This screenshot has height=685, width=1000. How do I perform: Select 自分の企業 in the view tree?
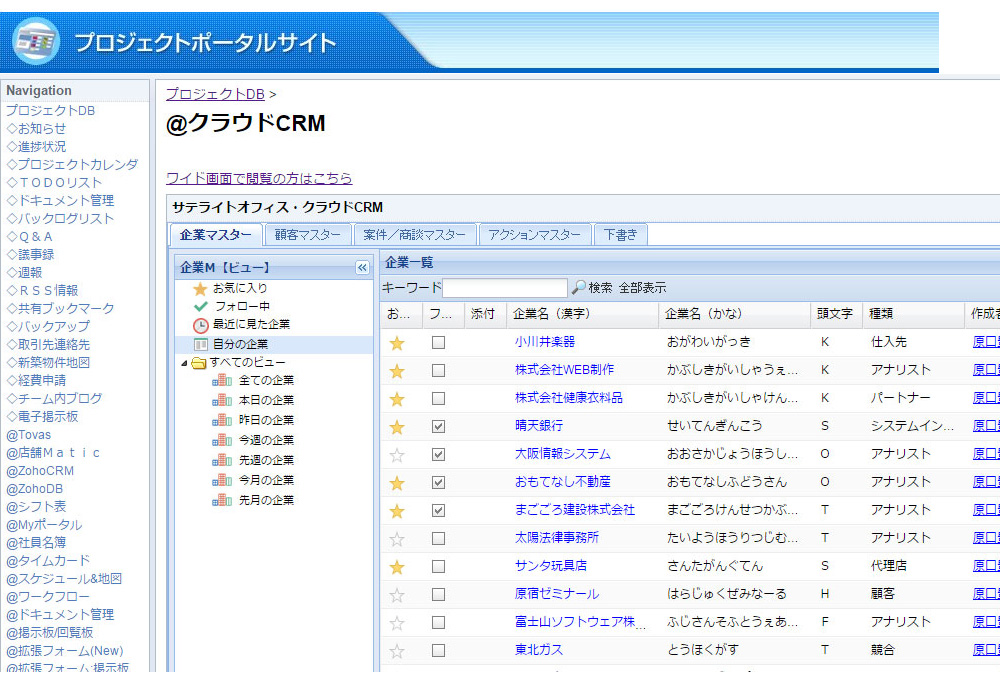click(x=240, y=344)
